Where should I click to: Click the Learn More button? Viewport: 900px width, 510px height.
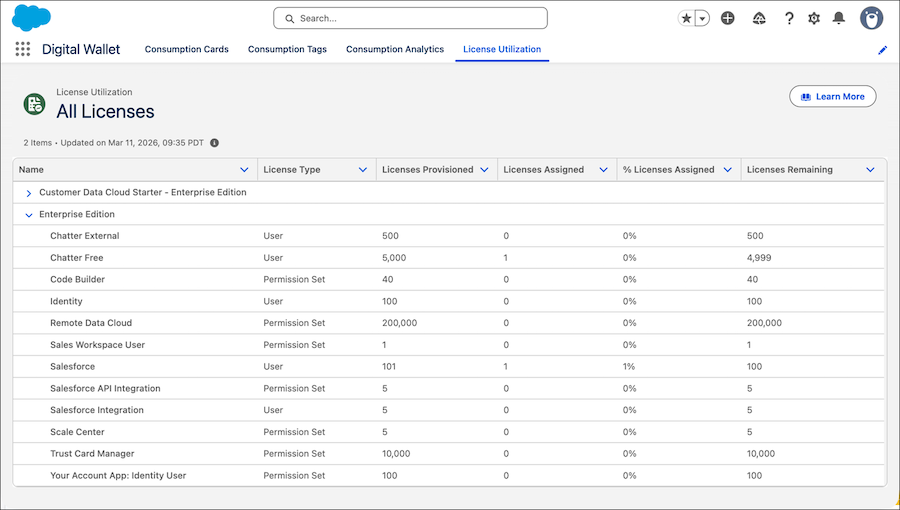coord(833,96)
